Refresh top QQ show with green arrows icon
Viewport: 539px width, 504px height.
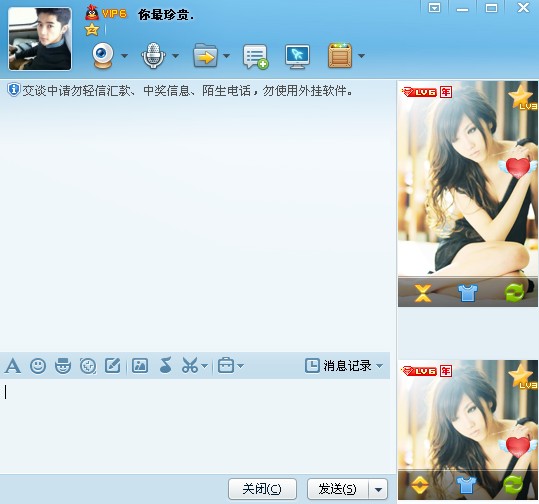514,293
